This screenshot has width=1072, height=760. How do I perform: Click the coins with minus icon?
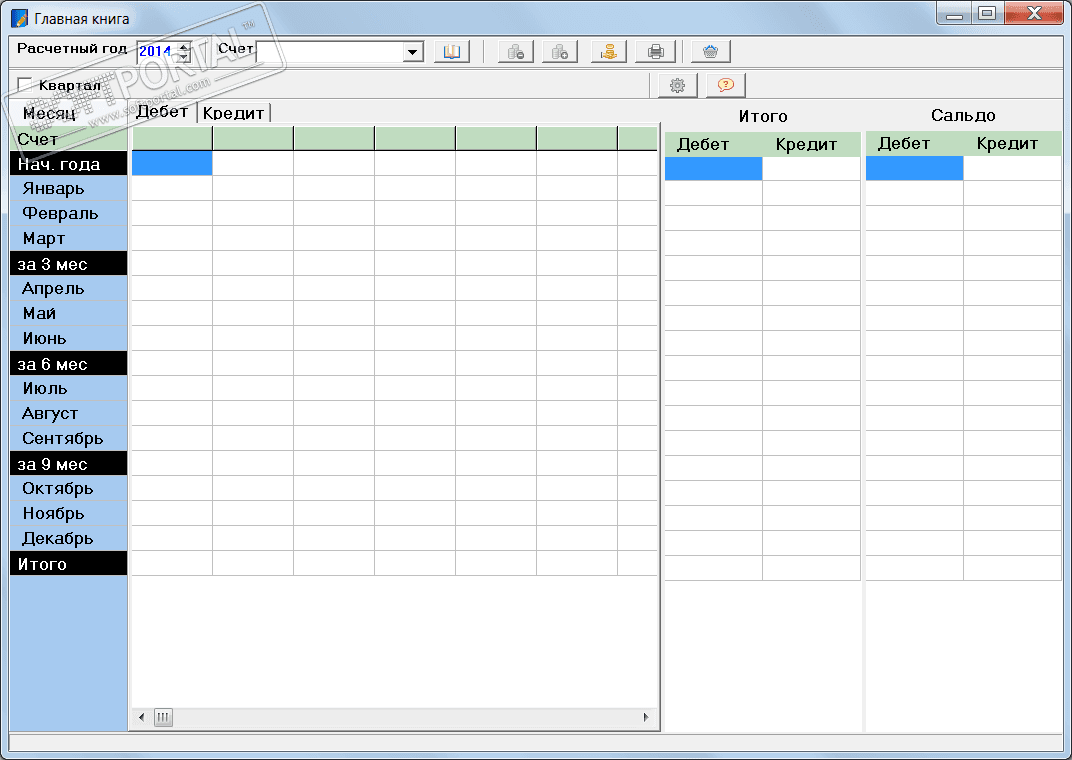pyautogui.click(x=516, y=51)
